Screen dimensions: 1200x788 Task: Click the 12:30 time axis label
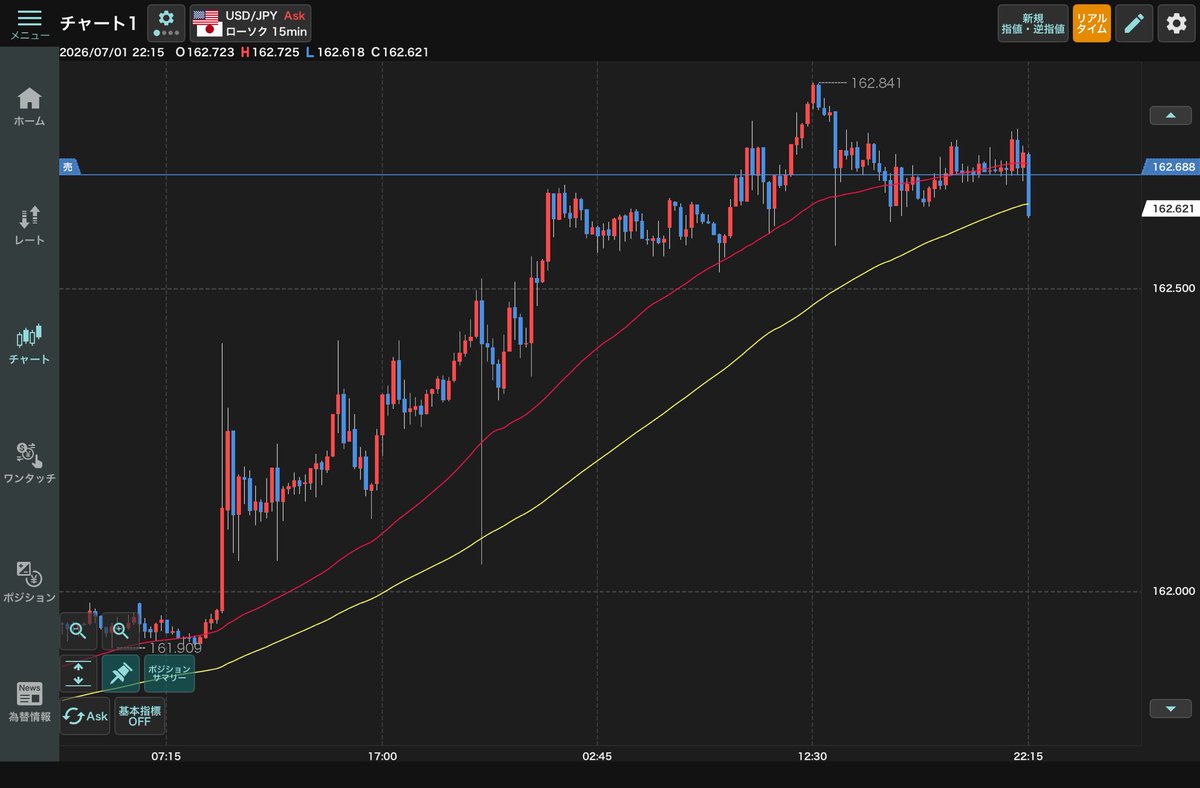[x=812, y=757]
